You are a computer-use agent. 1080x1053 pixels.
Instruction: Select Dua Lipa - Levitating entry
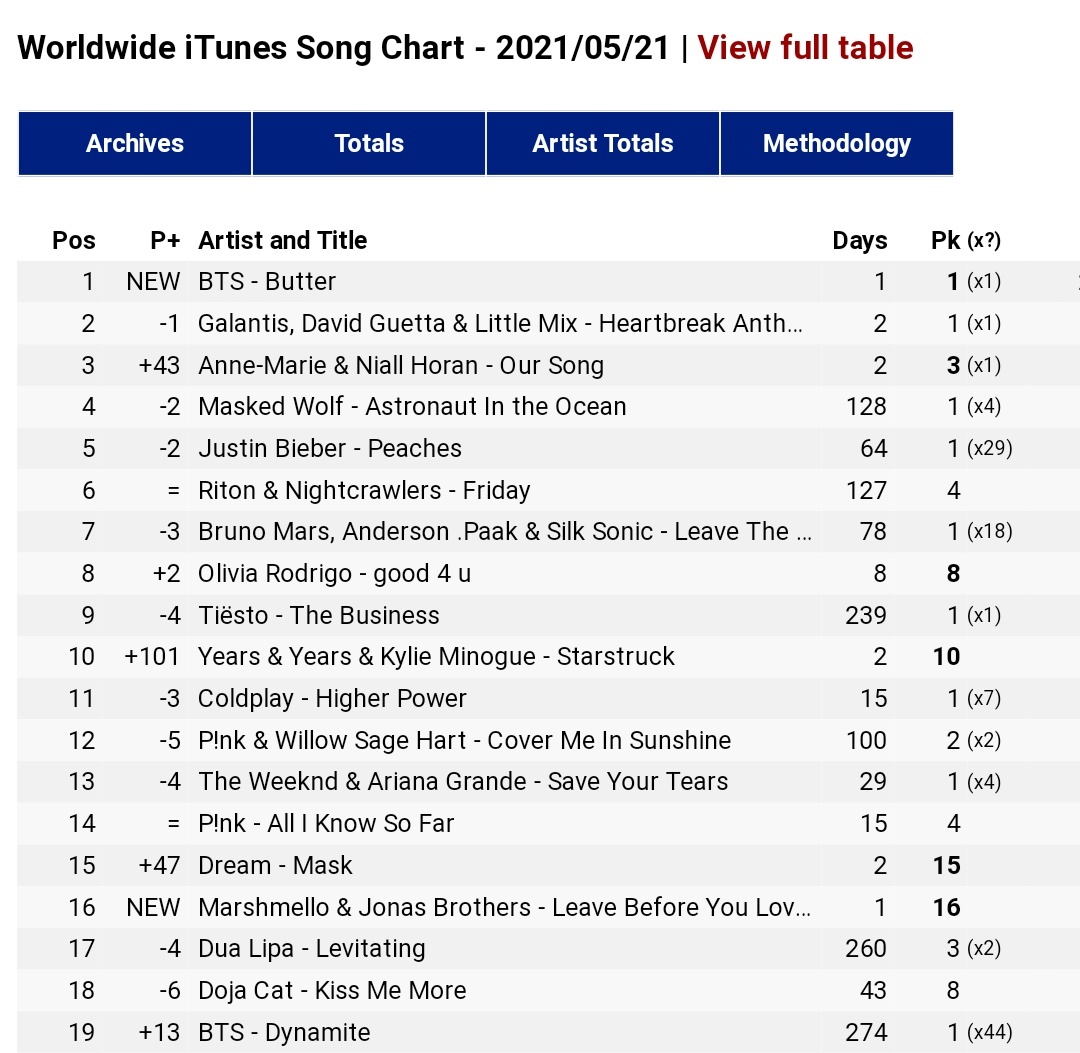point(312,949)
